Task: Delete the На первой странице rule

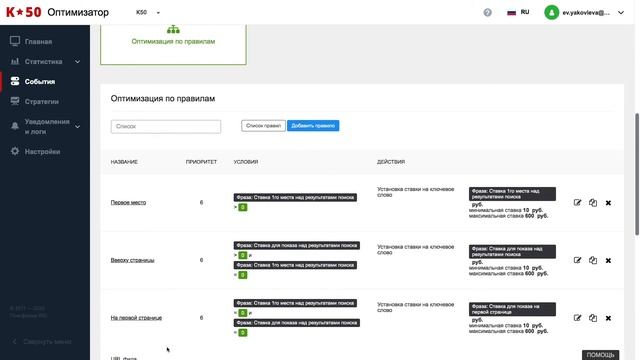Action: pyautogui.click(x=608, y=318)
